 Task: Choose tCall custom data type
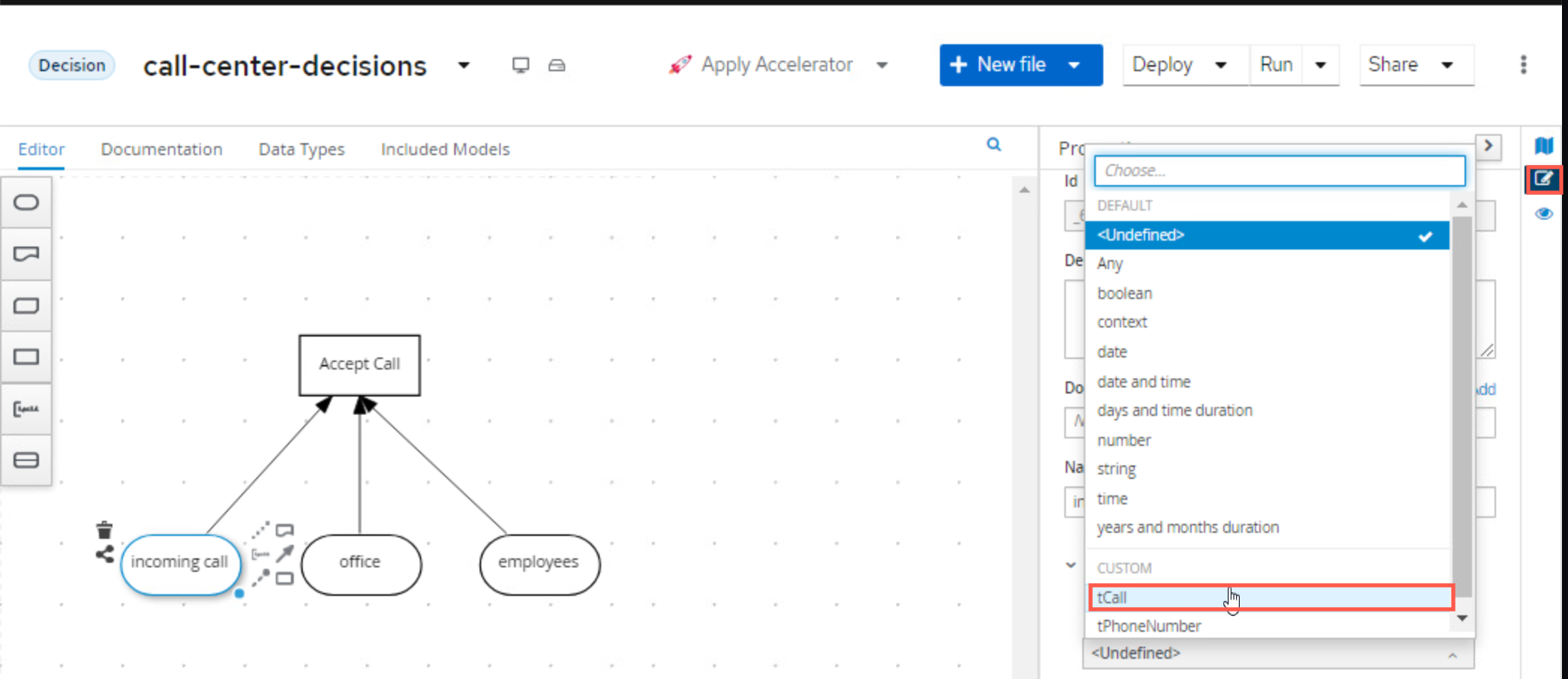(x=1271, y=597)
